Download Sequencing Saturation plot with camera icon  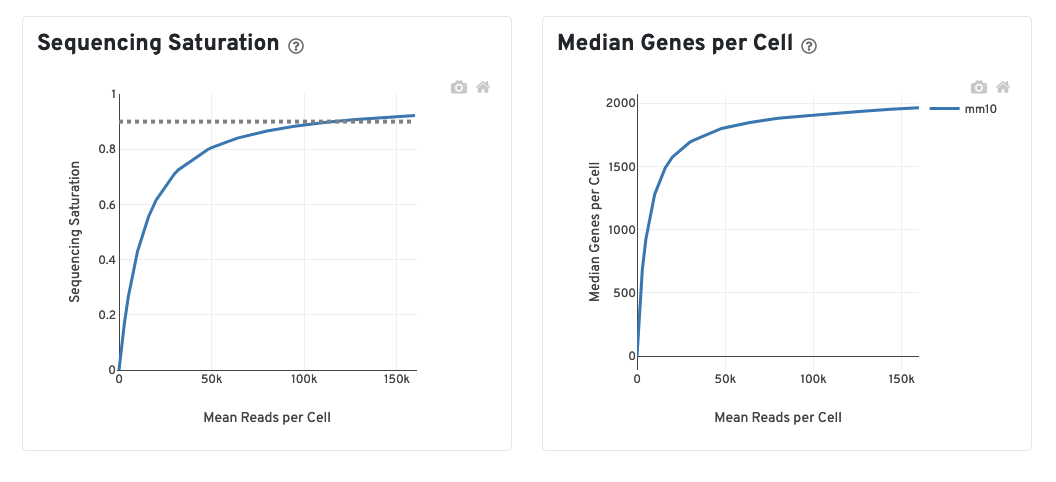coord(459,87)
